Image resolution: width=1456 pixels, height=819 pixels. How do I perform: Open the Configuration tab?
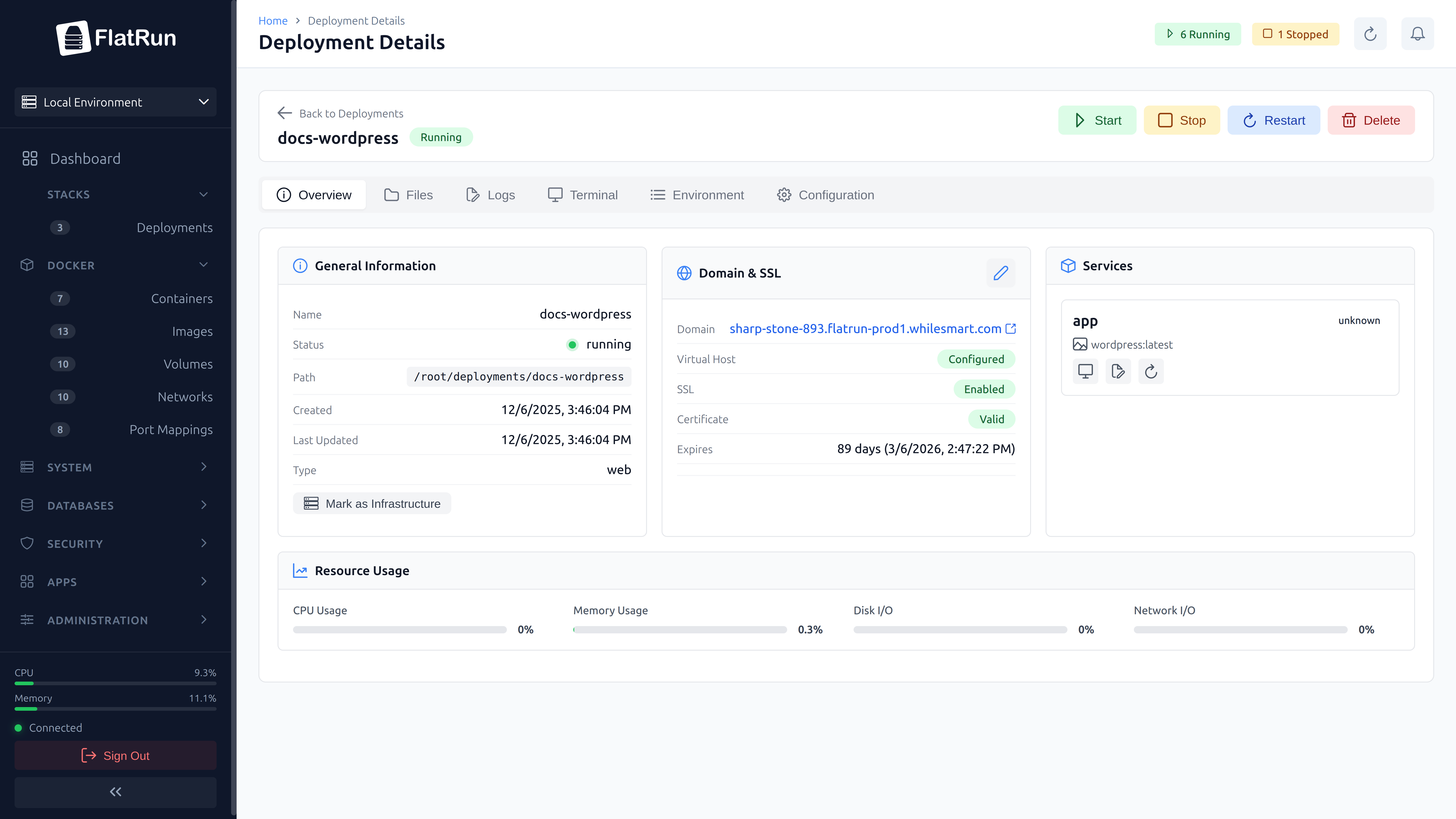[825, 195]
